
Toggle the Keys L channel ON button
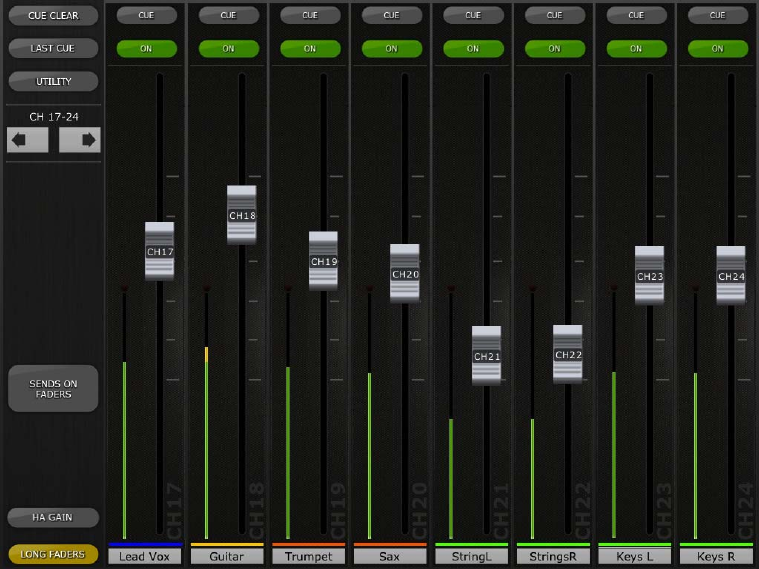[637, 49]
